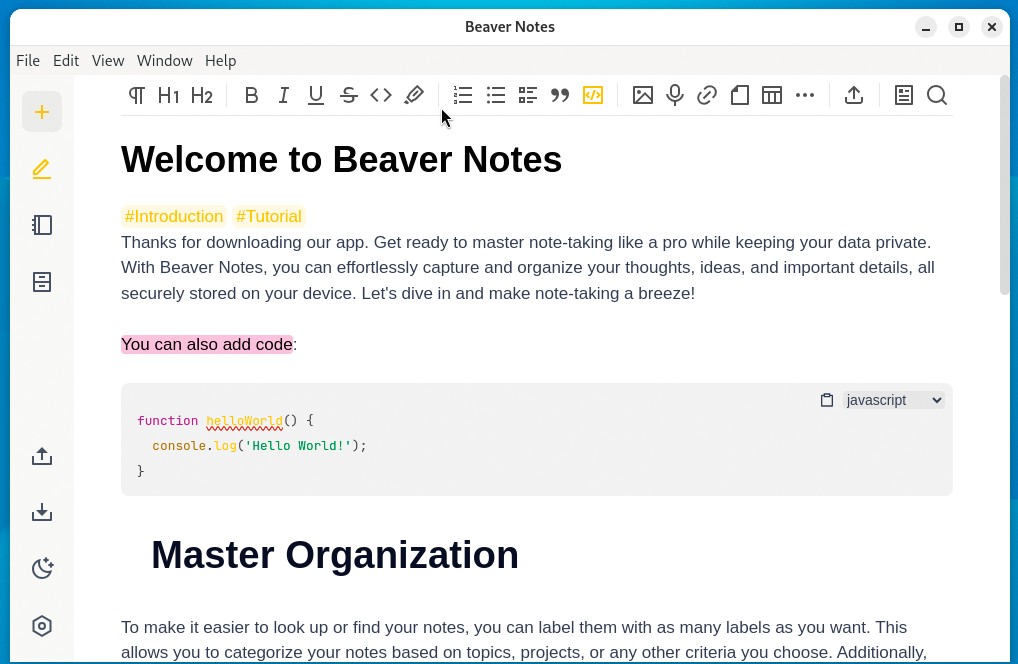1018x664 pixels.
Task: Click the microphone audio icon
Action: pyautogui.click(x=675, y=95)
